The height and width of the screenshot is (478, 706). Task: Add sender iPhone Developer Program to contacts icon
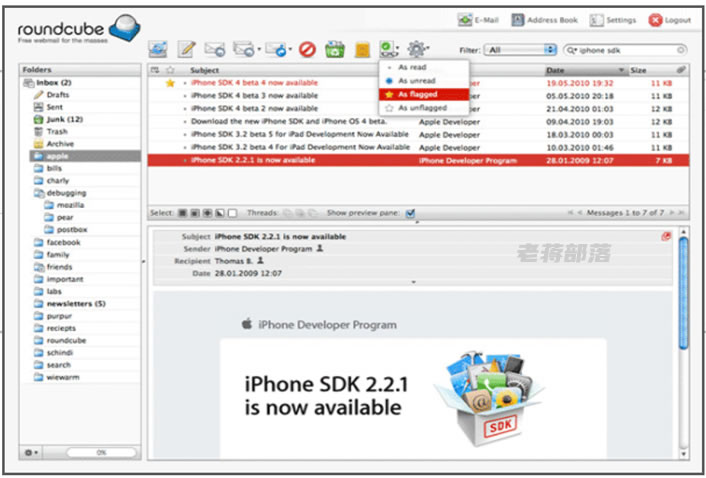(x=320, y=248)
